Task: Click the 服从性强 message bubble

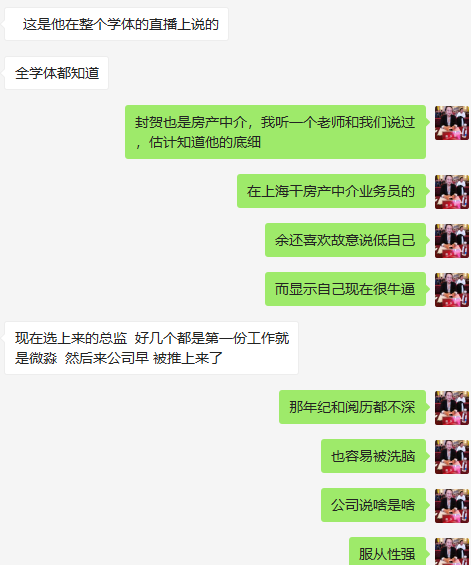Action: coord(387,551)
